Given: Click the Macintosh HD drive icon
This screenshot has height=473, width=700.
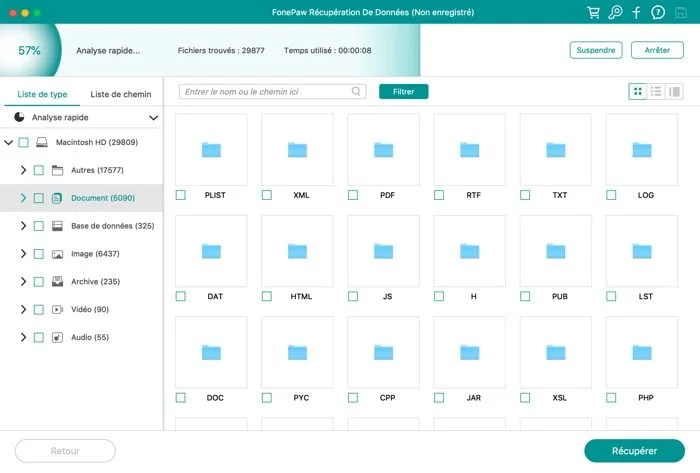Looking at the screenshot, I should [x=42, y=142].
